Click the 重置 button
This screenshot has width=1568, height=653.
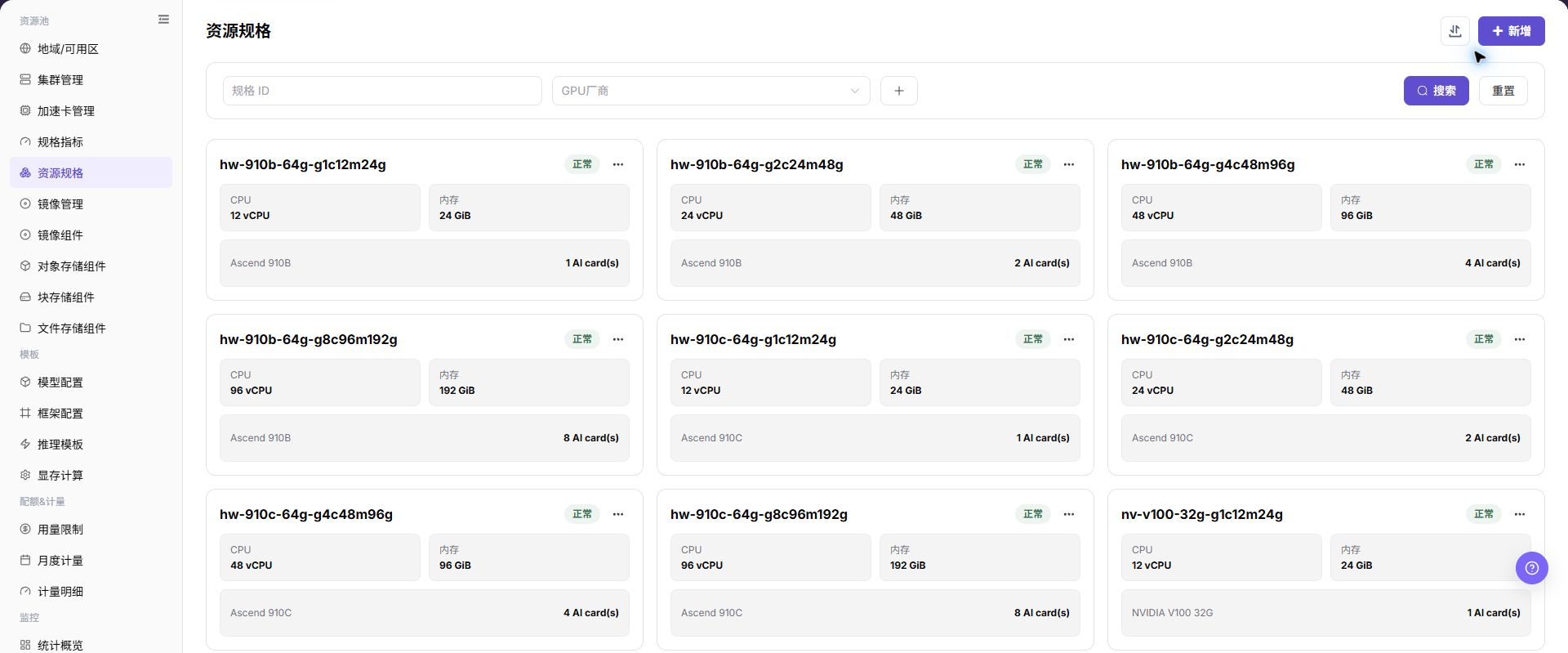[1503, 91]
